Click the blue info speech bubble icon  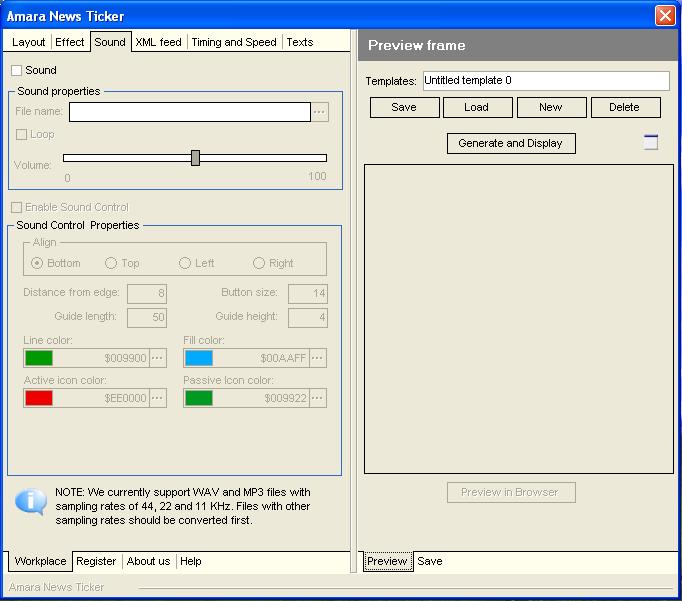click(30, 502)
